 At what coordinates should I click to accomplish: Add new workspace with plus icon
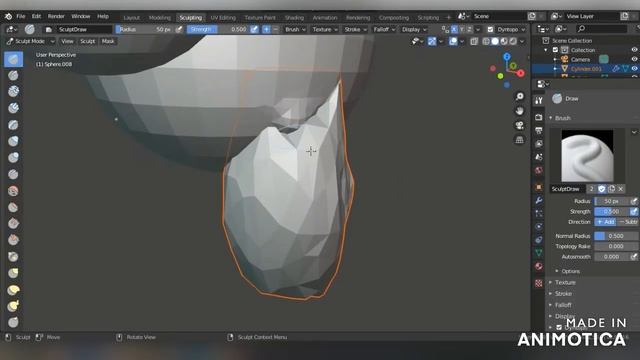[448, 18]
